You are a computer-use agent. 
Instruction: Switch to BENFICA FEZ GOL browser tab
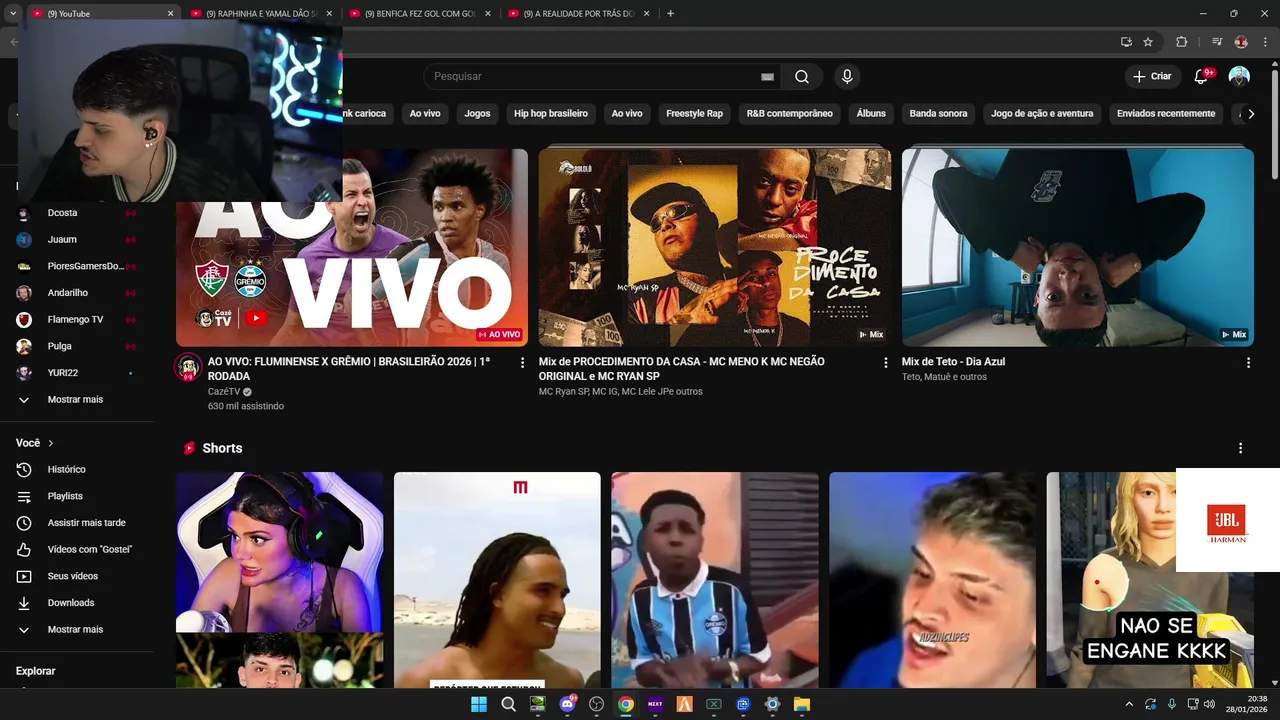pyautogui.click(x=420, y=14)
